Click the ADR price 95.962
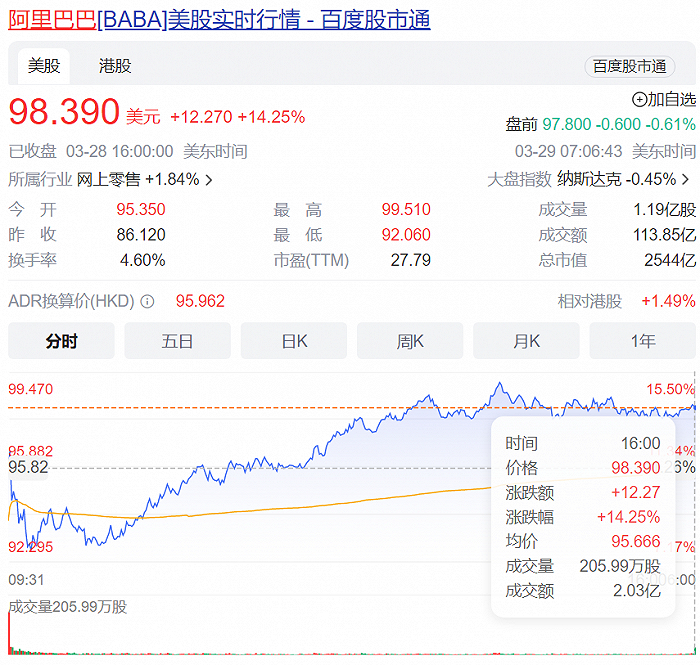 (x=200, y=301)
